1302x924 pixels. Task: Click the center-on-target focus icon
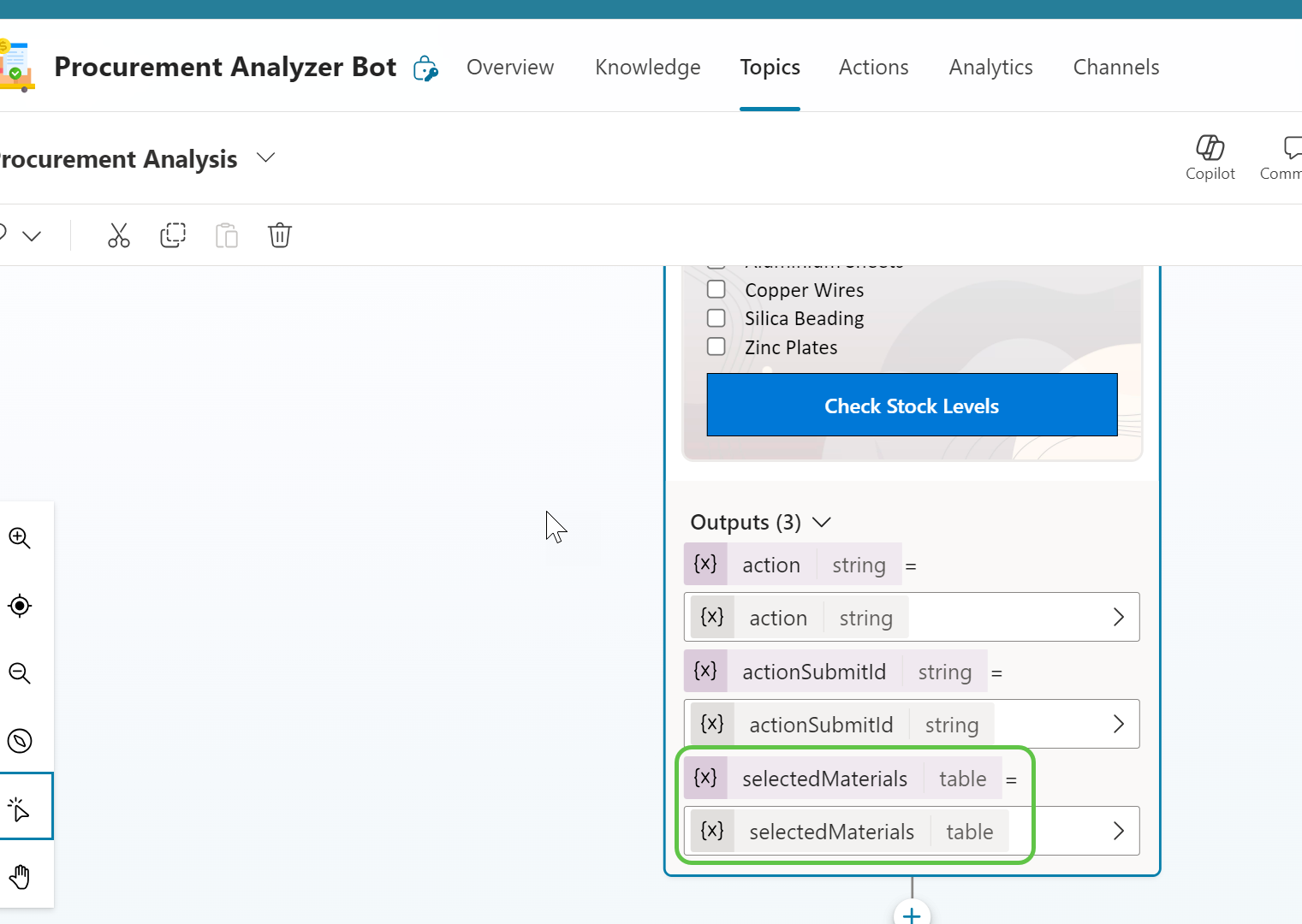(20, 606)
